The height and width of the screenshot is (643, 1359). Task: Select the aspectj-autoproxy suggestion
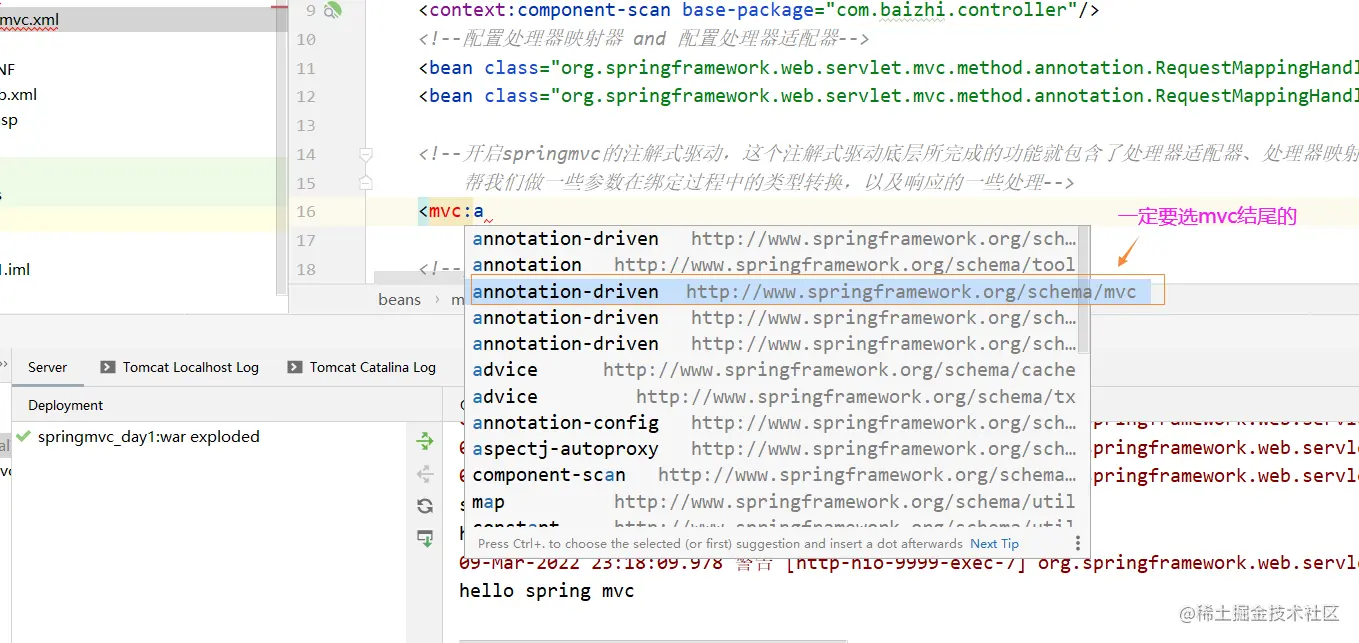tap(775, 449)
